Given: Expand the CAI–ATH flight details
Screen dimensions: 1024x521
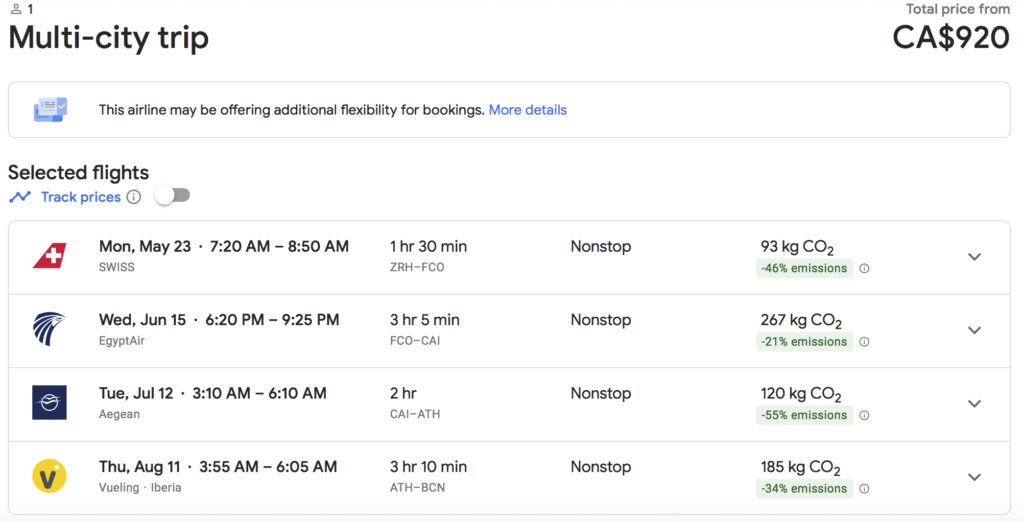Looking at the screenshot, I should pos(974,403).
